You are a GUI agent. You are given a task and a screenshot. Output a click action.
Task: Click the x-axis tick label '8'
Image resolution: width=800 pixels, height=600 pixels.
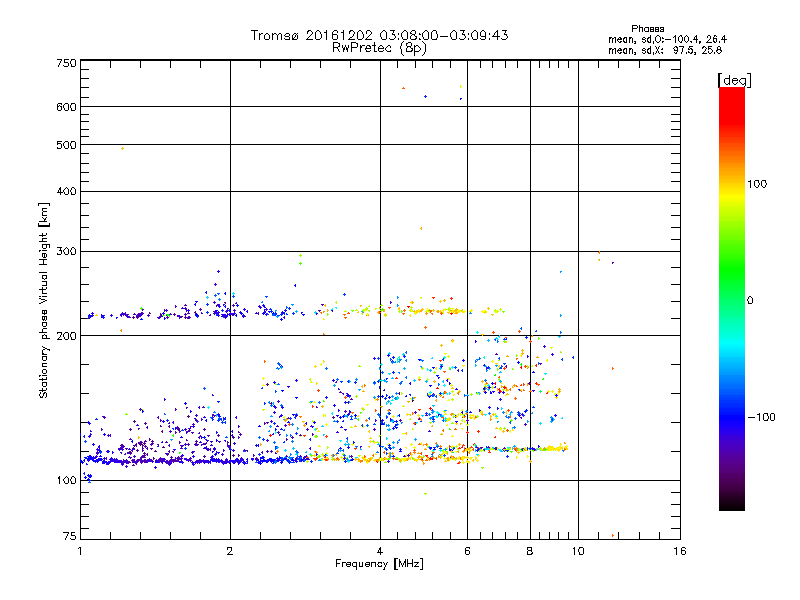[x=530, y=551]
